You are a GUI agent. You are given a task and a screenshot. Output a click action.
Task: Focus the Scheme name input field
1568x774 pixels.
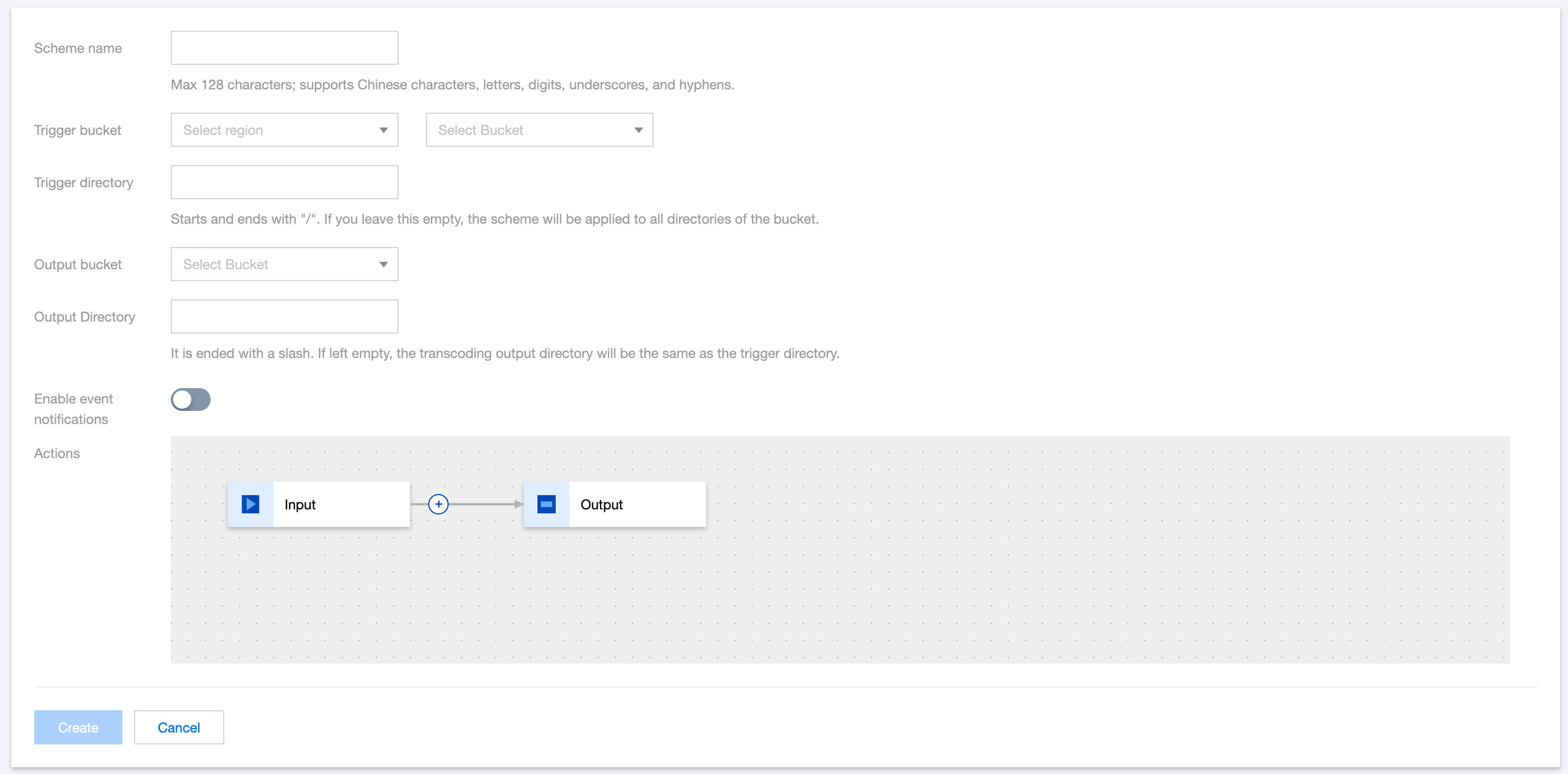pyautogui.click(x=284, y=47)
